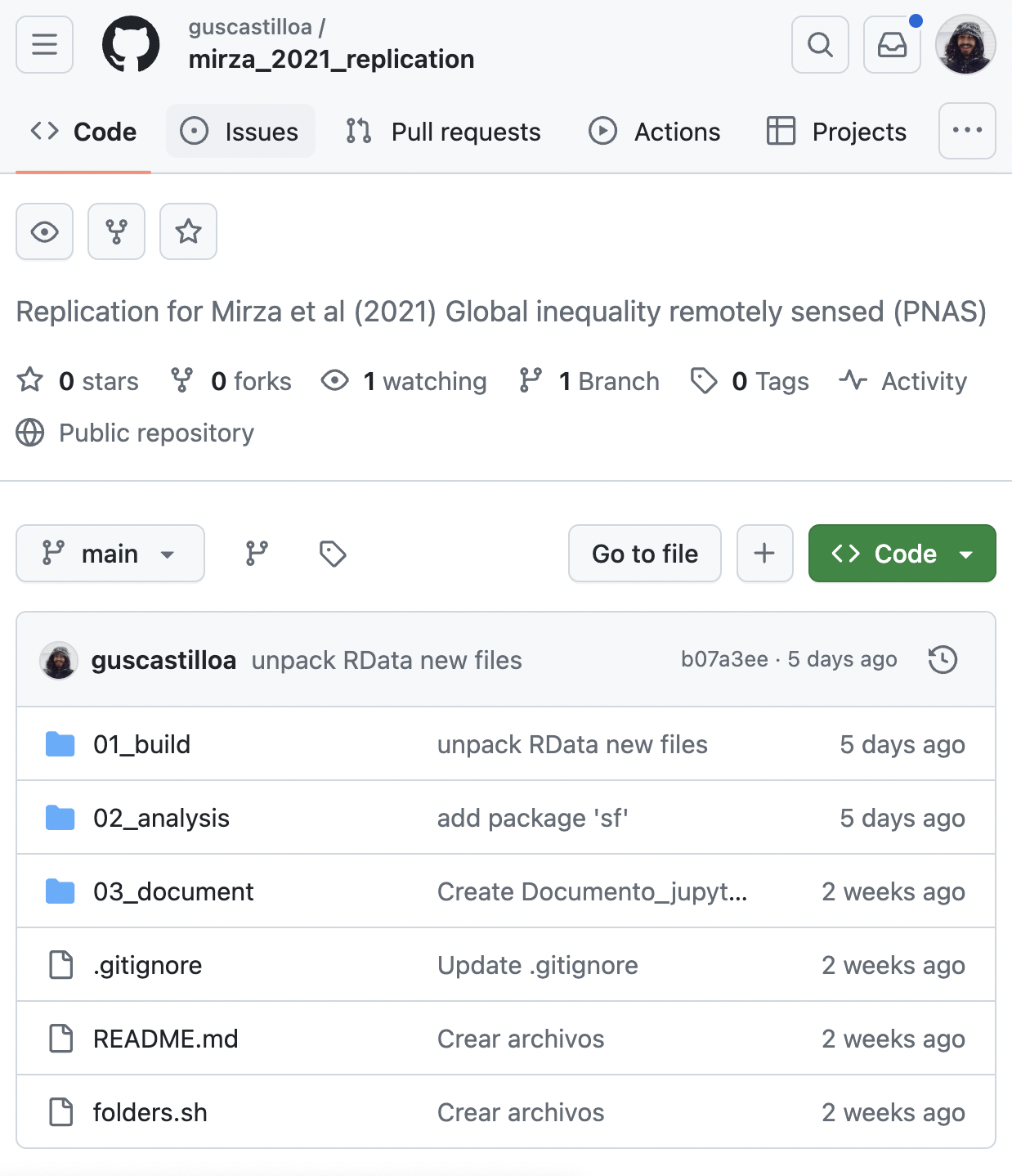Open the 02_analysis folder

click(161, 818)
